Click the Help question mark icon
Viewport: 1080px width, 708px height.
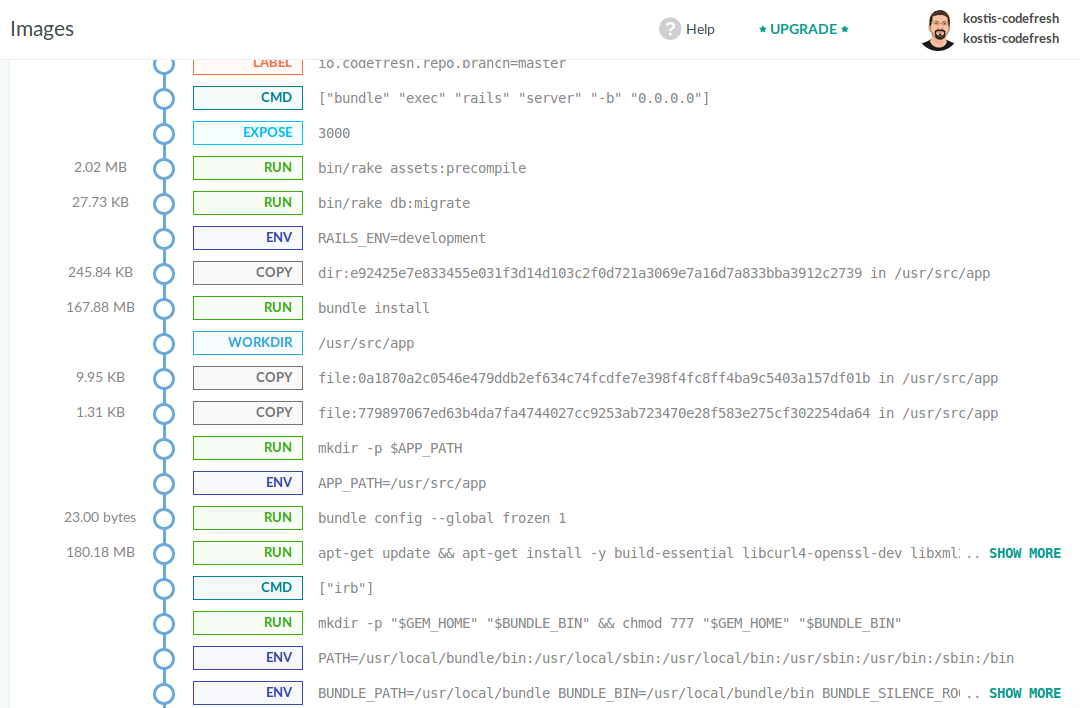tap(670, 29)
